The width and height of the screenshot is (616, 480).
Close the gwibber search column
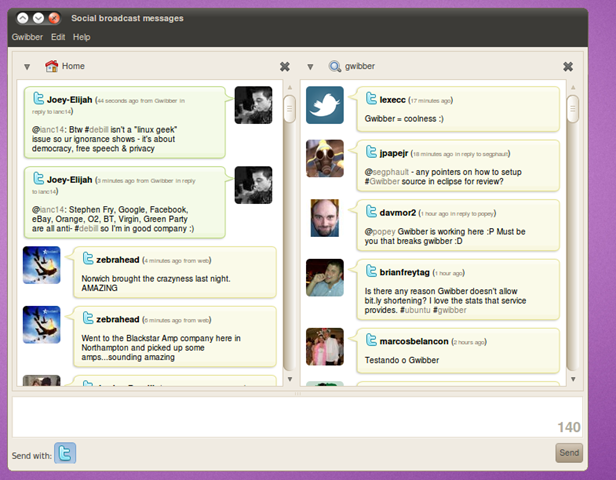568,67
